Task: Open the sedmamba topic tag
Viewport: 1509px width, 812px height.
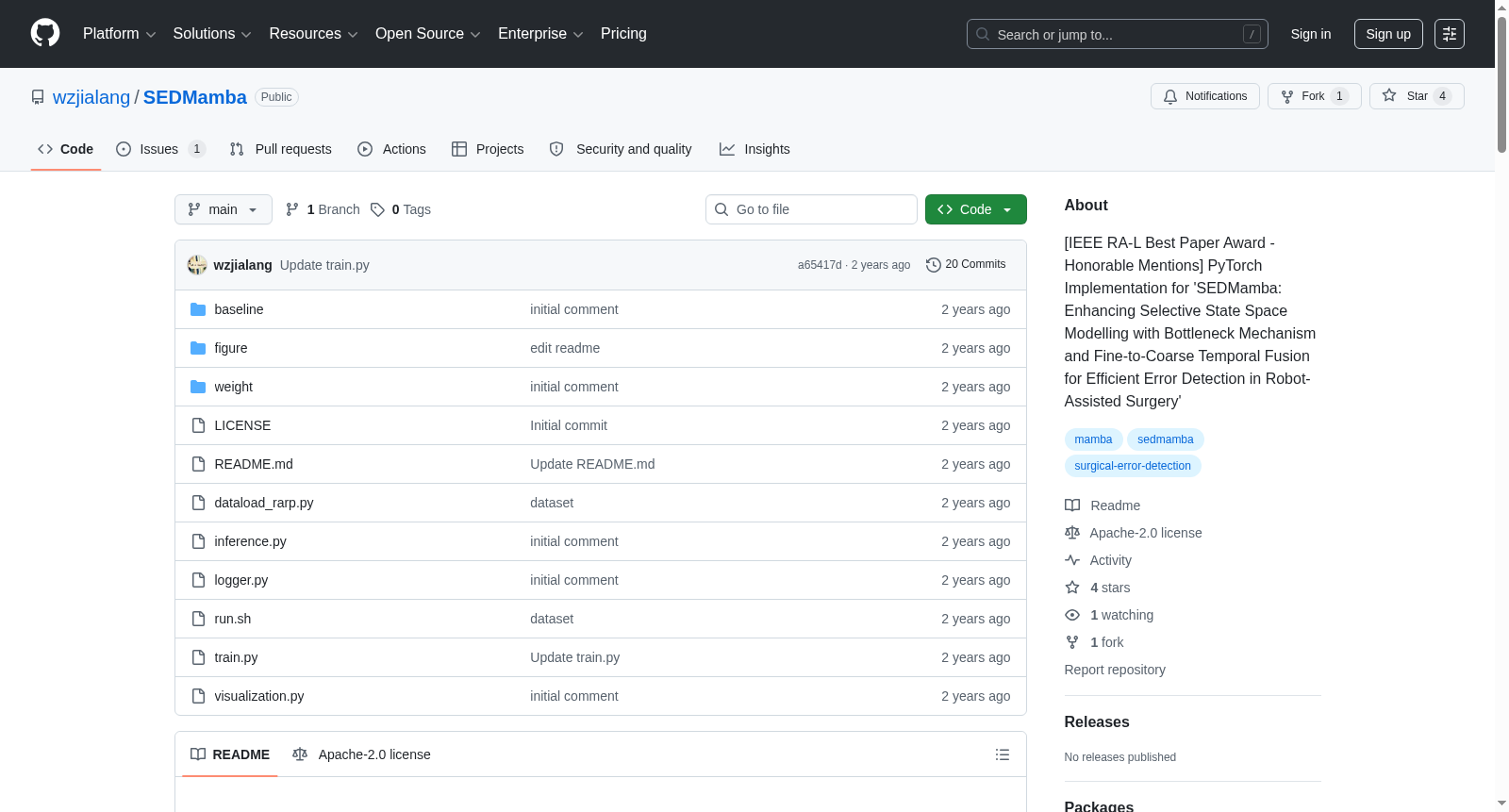Action: point(1166,439)
